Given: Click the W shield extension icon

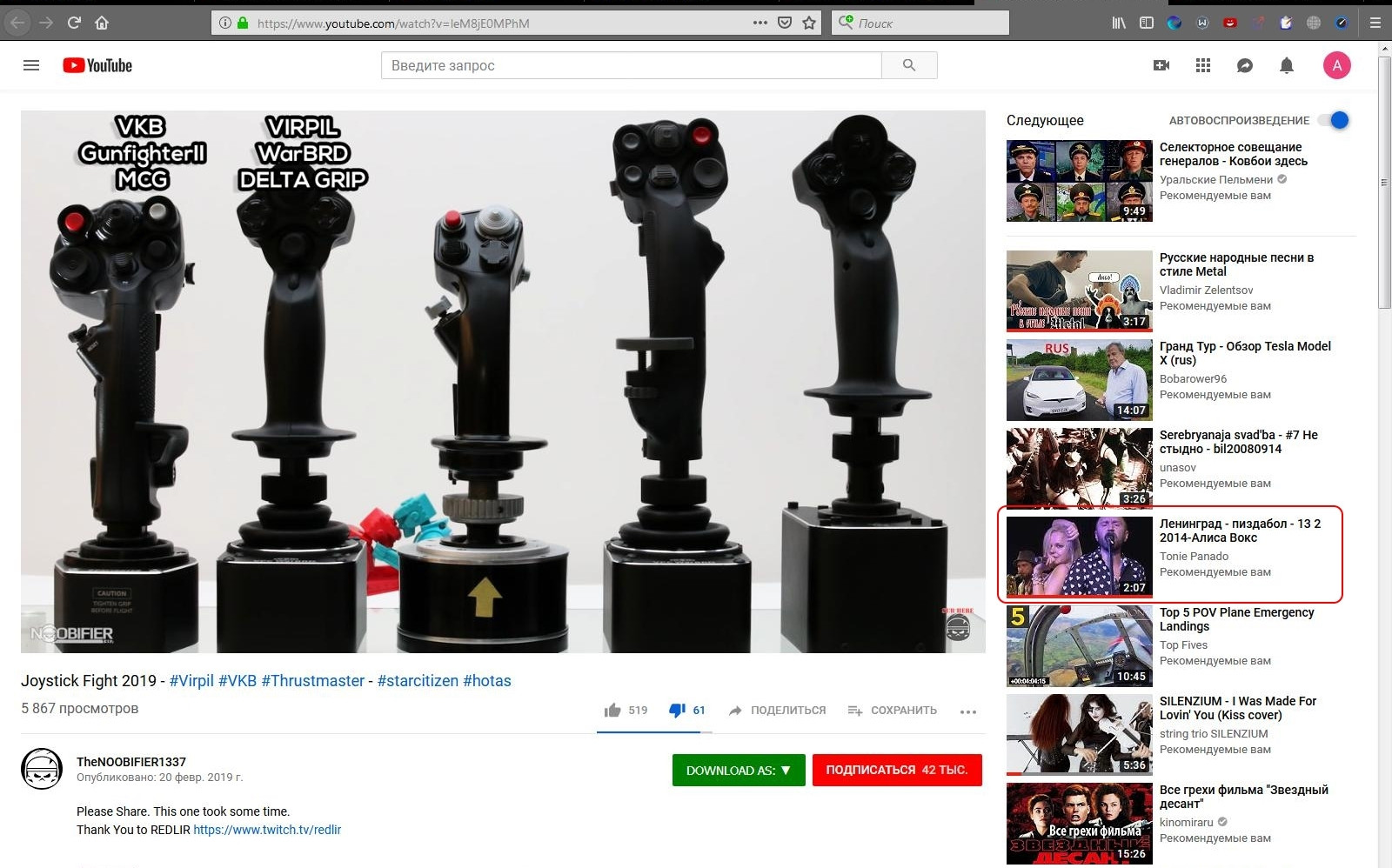Looking at the screenshot, I should (x=1202, y=23).
